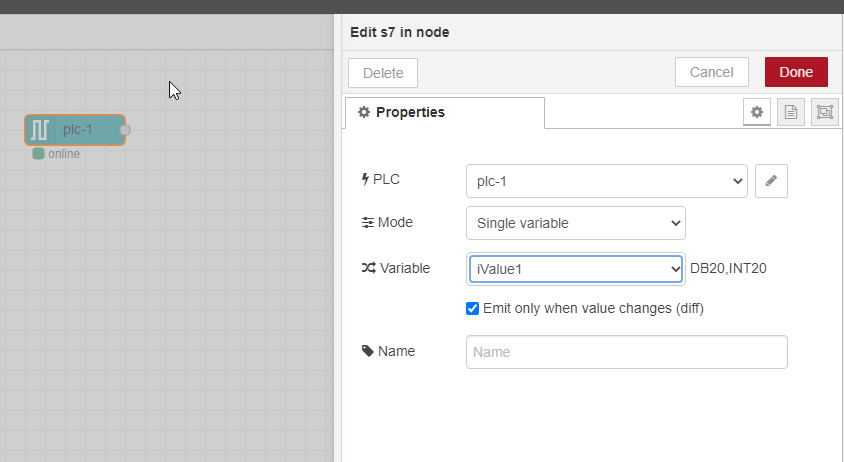
Task: Open the Mode dropdown Single variable
Action: pos(575,223)
